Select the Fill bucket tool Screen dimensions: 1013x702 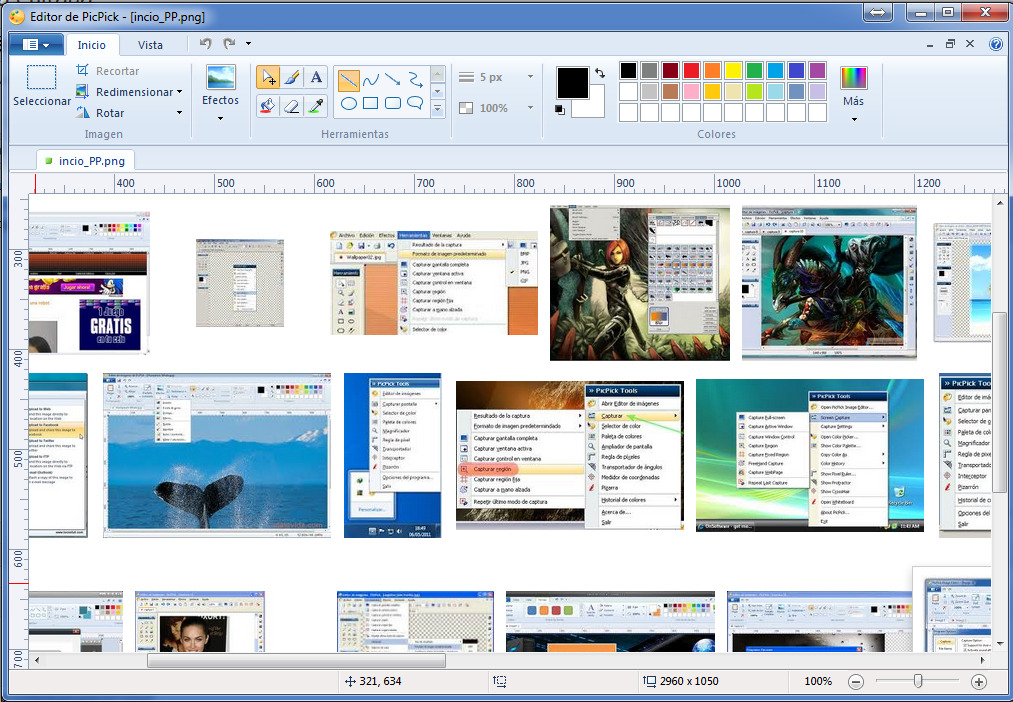point(267,105)
